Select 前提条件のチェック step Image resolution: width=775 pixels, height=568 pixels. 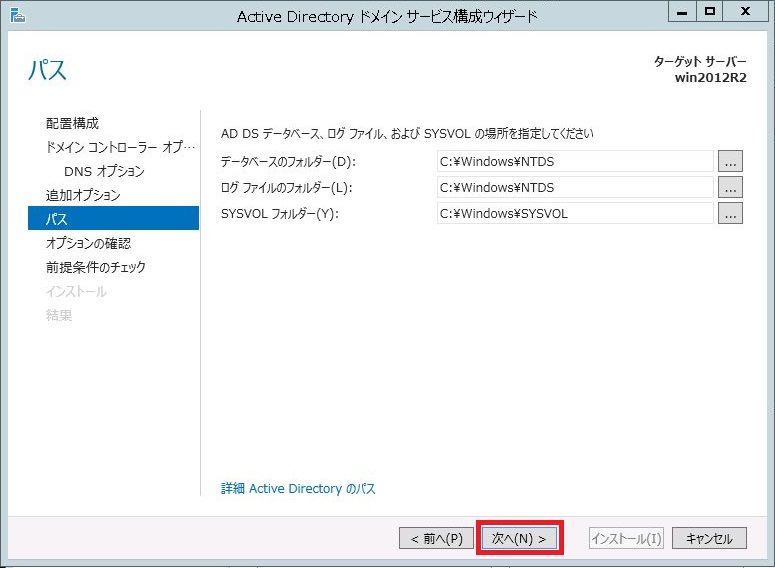click(x=95, y=267)
